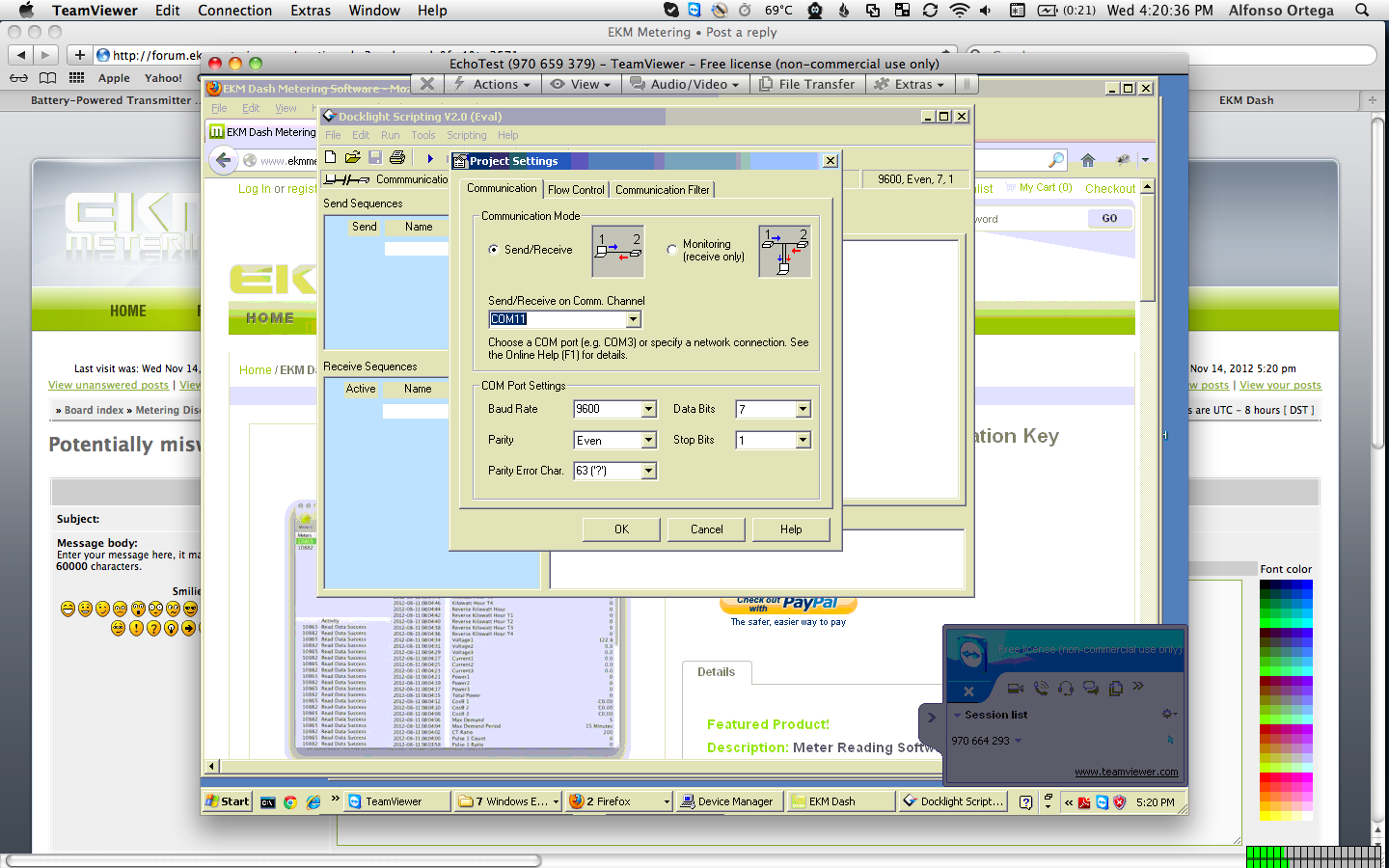Click the help question mark in remote taskbar
Screen dimensions: 1389x868
click(1025, 801)
